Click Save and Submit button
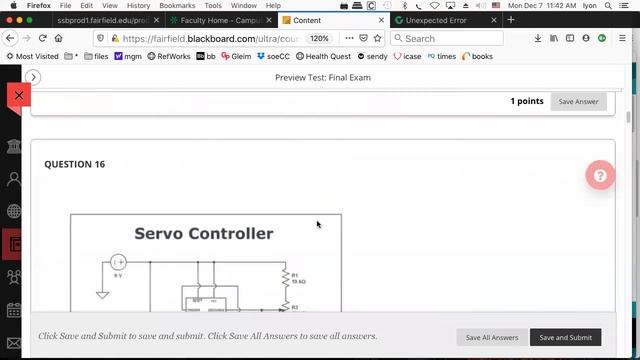Image resolution: width=640 pixels, height=360 pixels. click(565, 338)
